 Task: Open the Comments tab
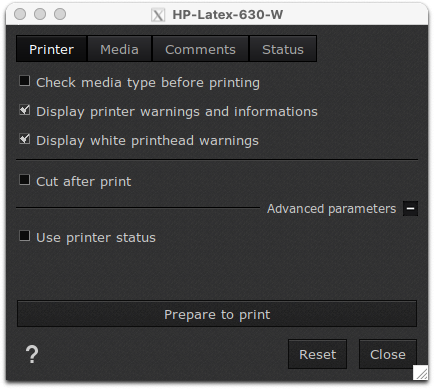[200, 49]
